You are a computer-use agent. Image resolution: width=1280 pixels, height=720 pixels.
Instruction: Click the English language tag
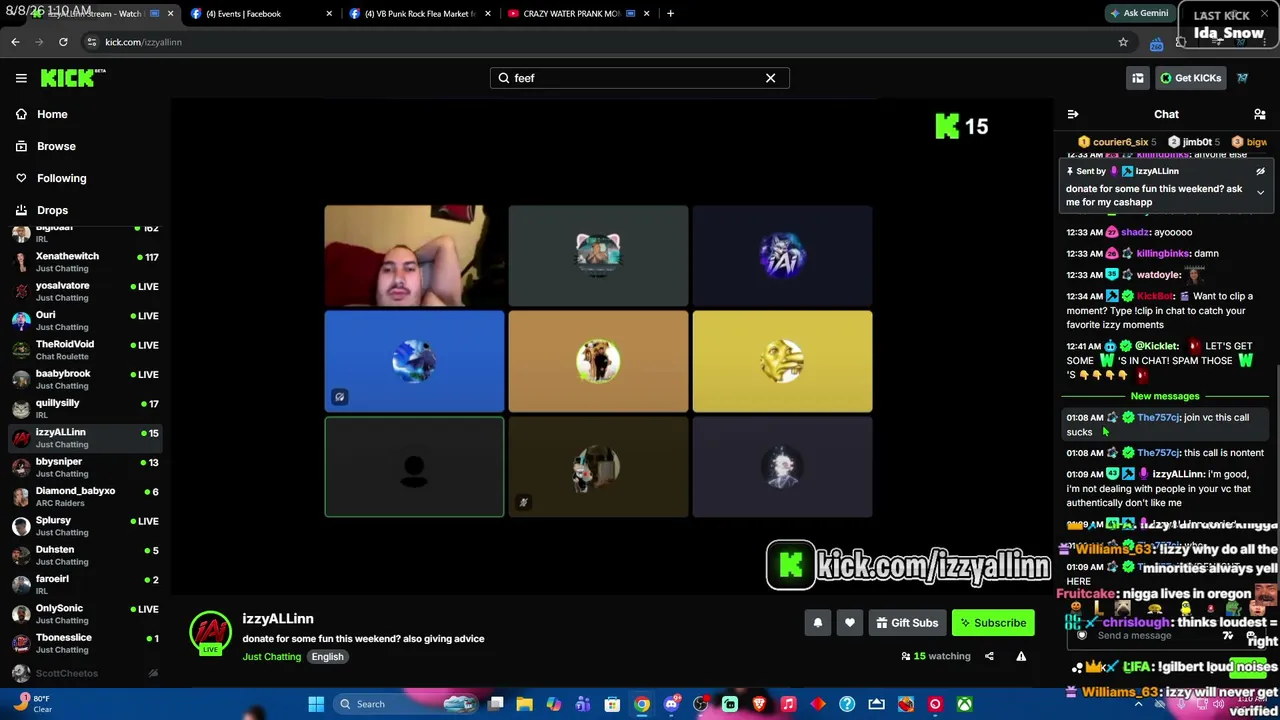327,657
